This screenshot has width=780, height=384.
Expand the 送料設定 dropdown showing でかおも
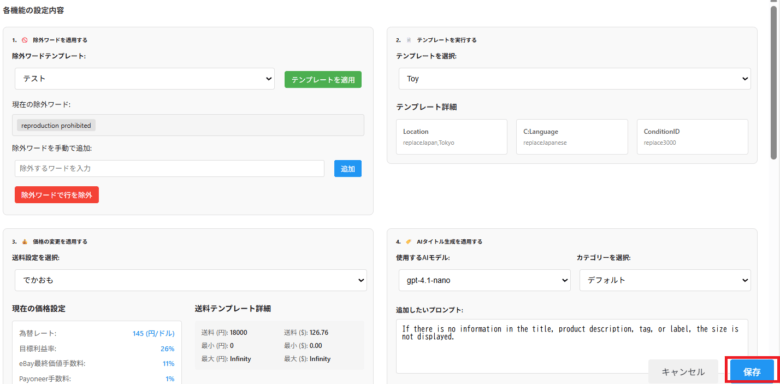point(191,280)
